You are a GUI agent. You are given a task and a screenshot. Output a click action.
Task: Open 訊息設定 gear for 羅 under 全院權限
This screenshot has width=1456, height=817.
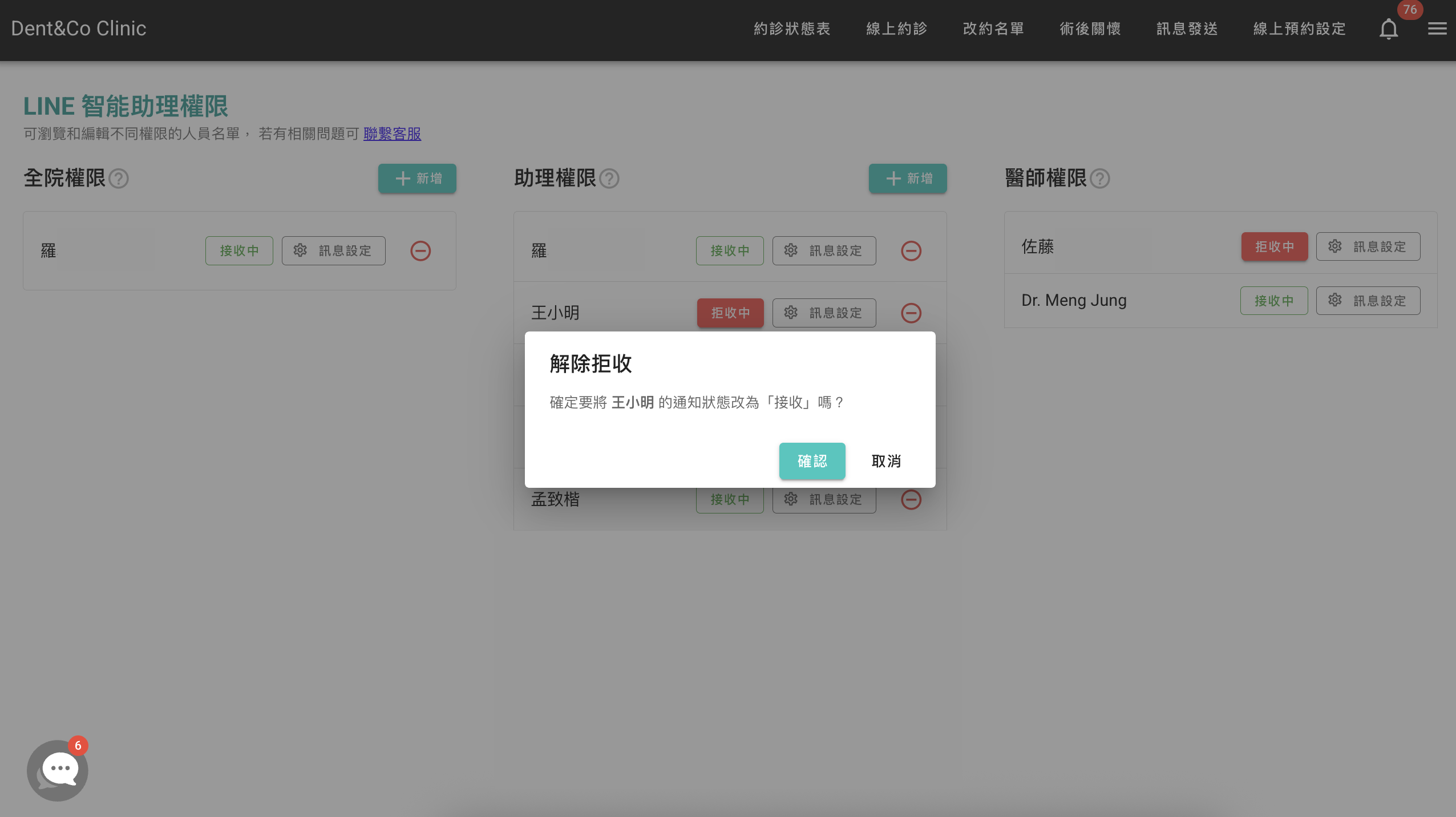[x=333, y=250]
